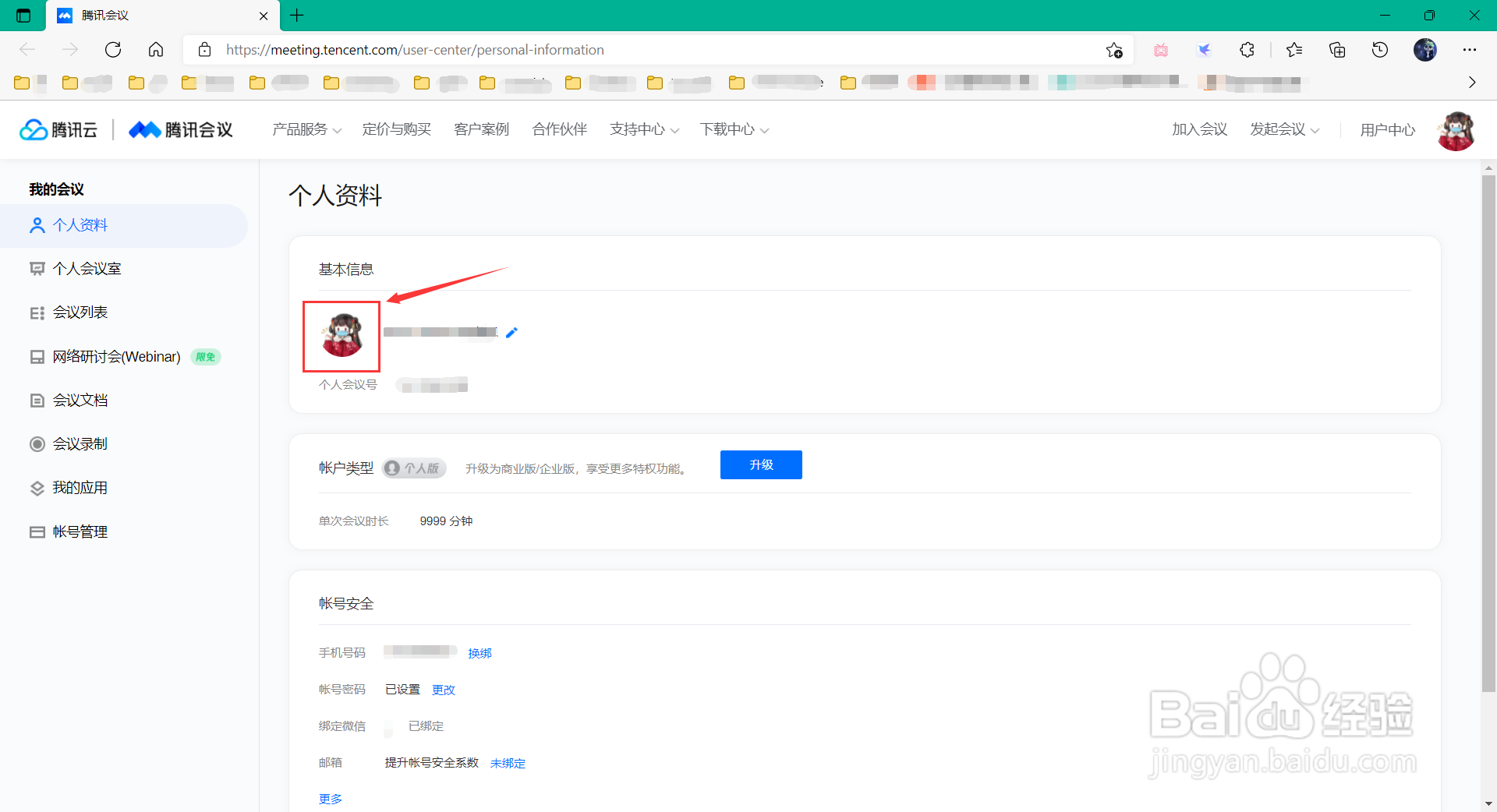The height and width of the screenshot is (812, 1497).
Task: Click the site lock info icon
Action: pos(205,50)
